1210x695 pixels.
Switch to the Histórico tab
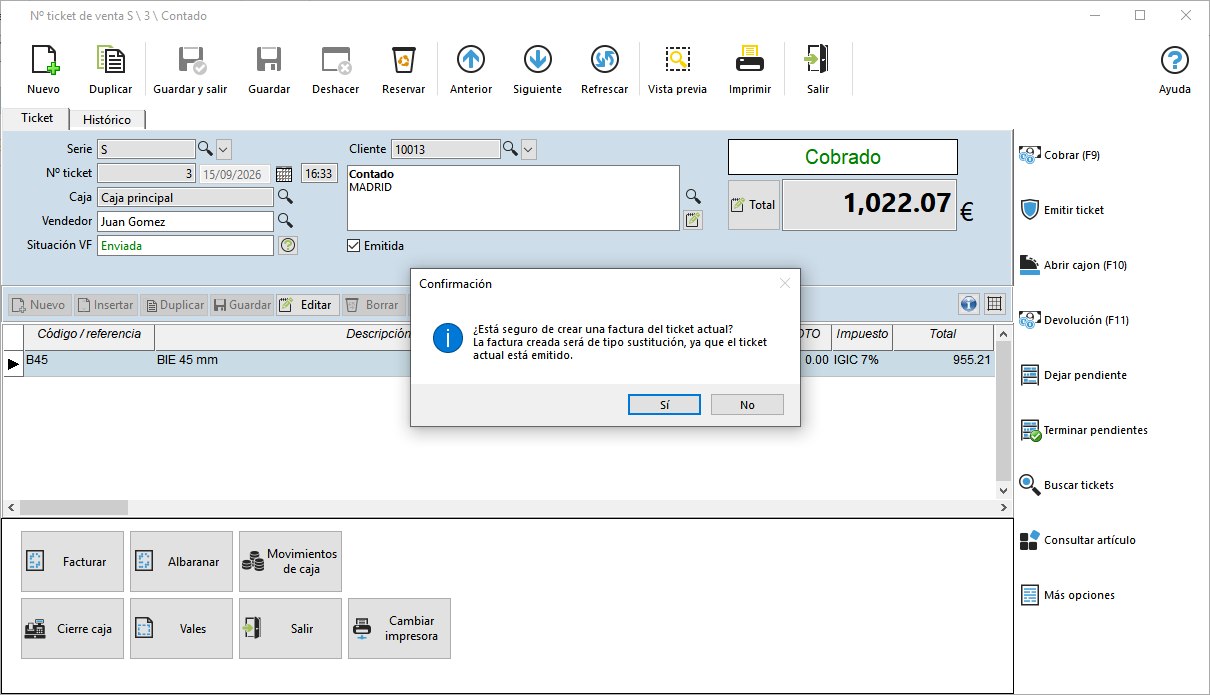pos(107,119)
